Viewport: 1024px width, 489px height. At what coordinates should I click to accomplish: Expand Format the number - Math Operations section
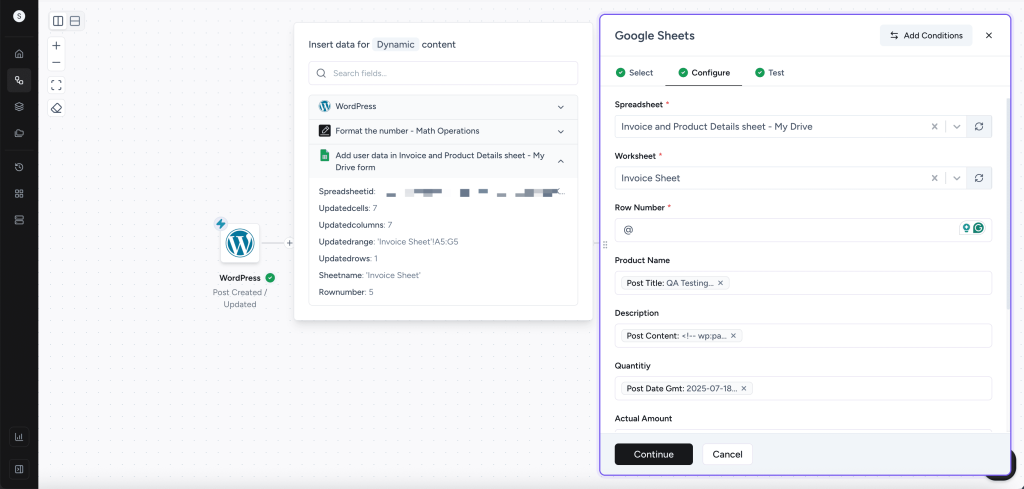click(x=560, y=131)
